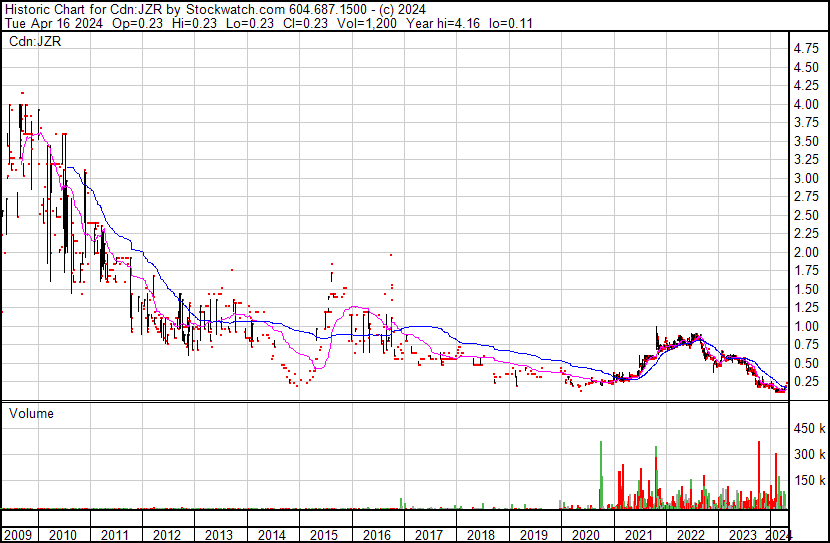Image resolution: width=830 pixels, height=543 pixels.
Task: Select the 2018 year on the axis
Action: pyautogui.click(x=482, y=534)
